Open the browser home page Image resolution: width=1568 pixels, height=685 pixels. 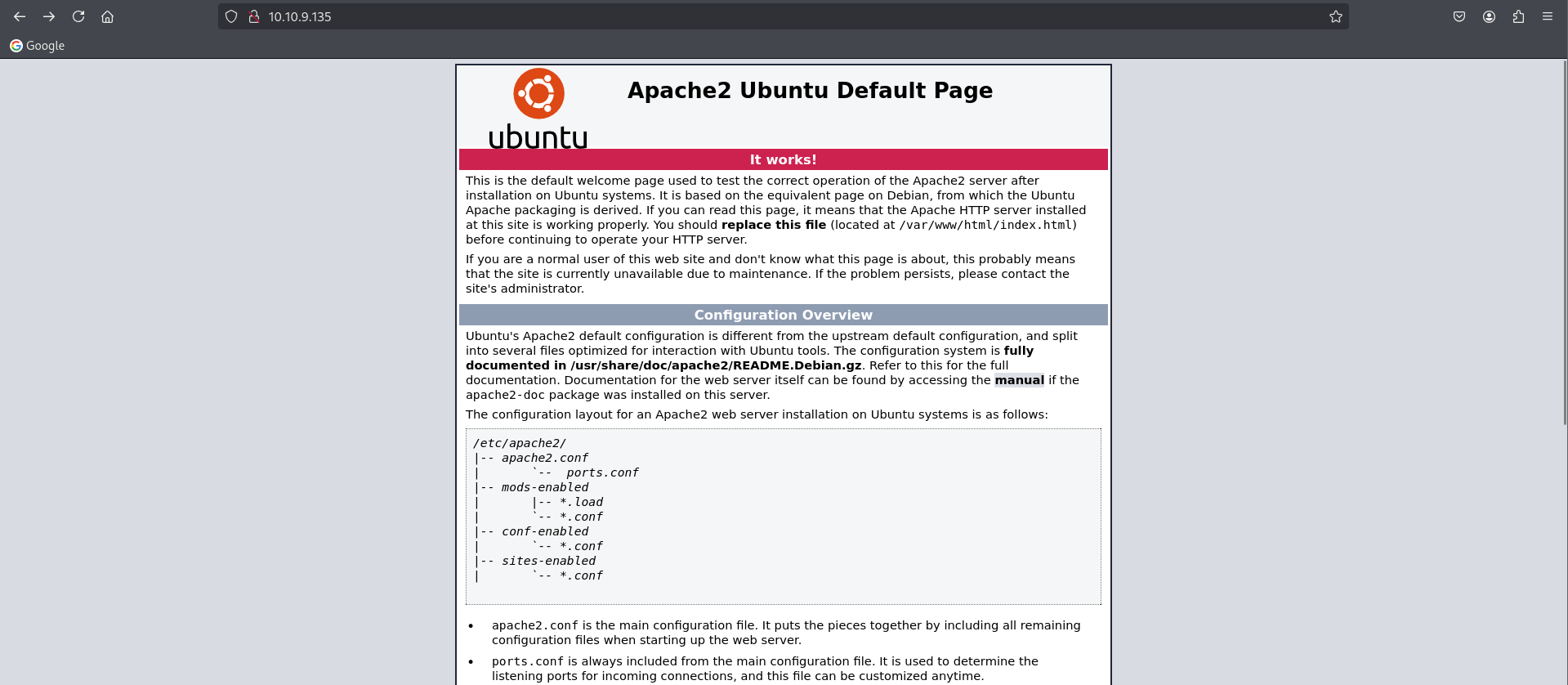(107, 16)
